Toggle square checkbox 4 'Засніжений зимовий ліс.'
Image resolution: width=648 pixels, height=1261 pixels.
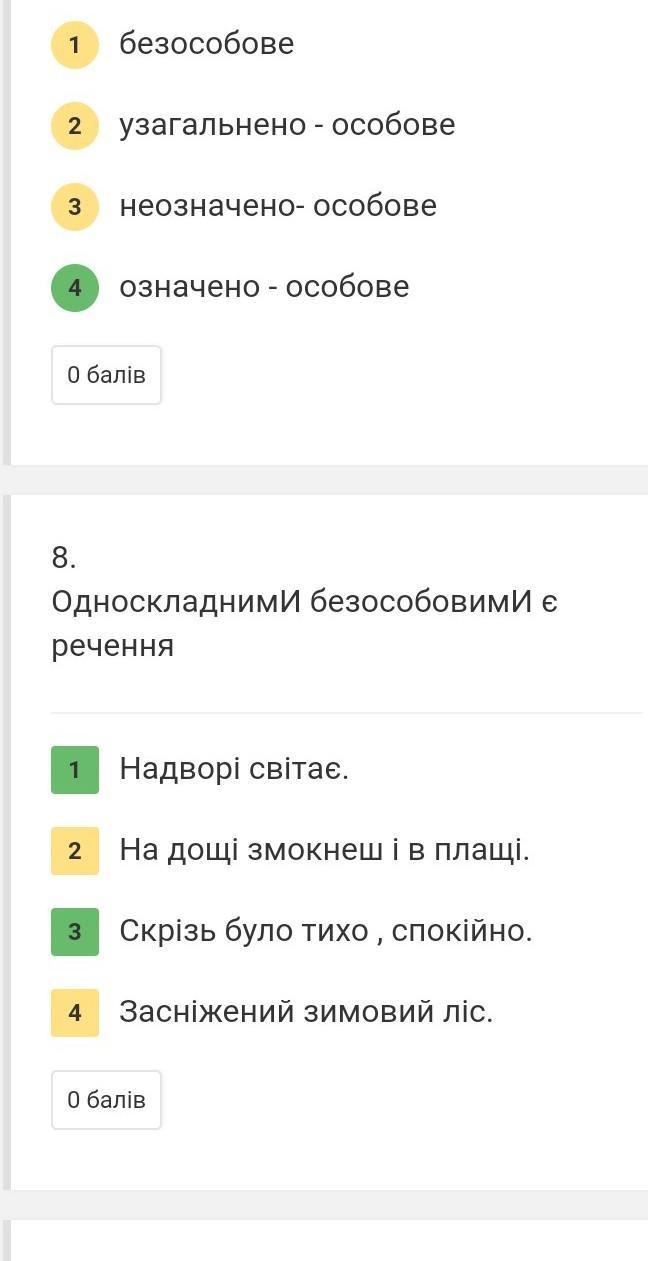click(x=75, y=1013)
